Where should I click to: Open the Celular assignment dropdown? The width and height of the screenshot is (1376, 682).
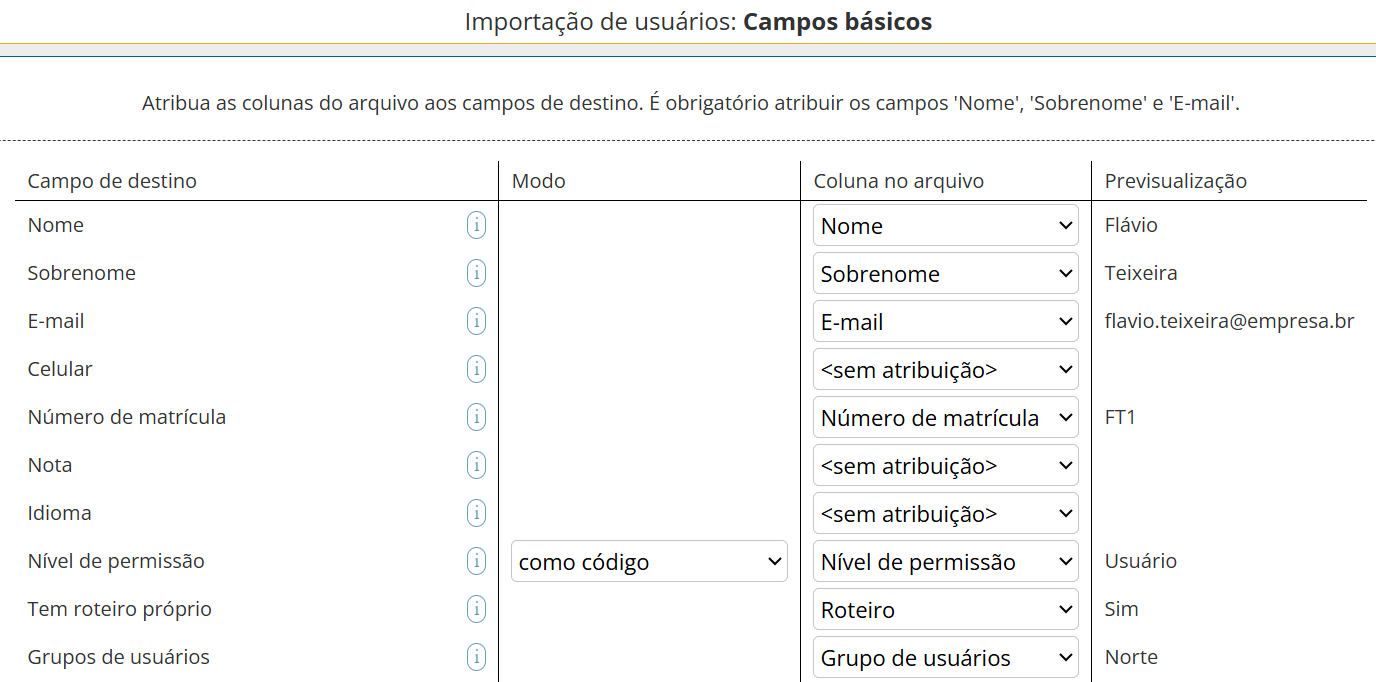pos(944,369)
